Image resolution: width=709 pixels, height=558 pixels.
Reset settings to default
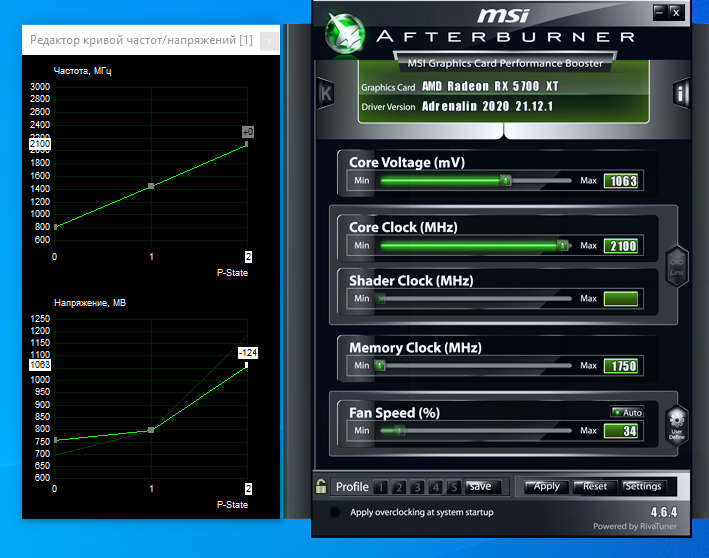pyautogui.click(x=595, y=487)
